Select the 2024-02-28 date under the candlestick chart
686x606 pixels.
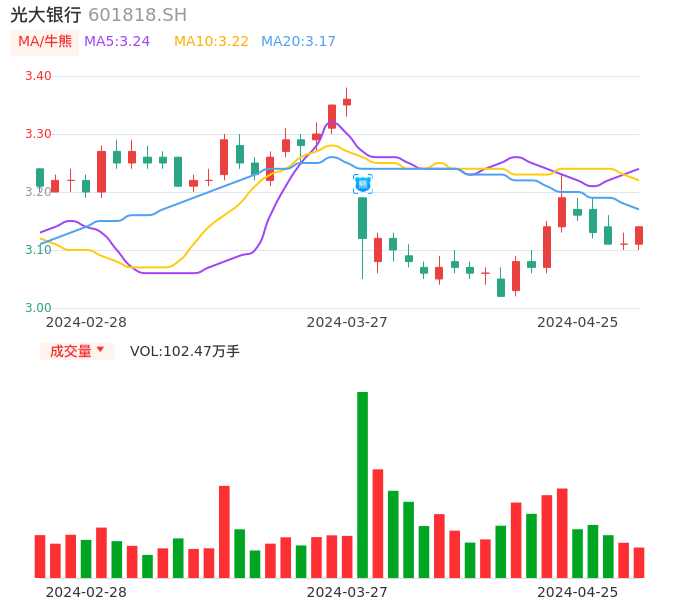pyautogui.click(x=86, y=322)
